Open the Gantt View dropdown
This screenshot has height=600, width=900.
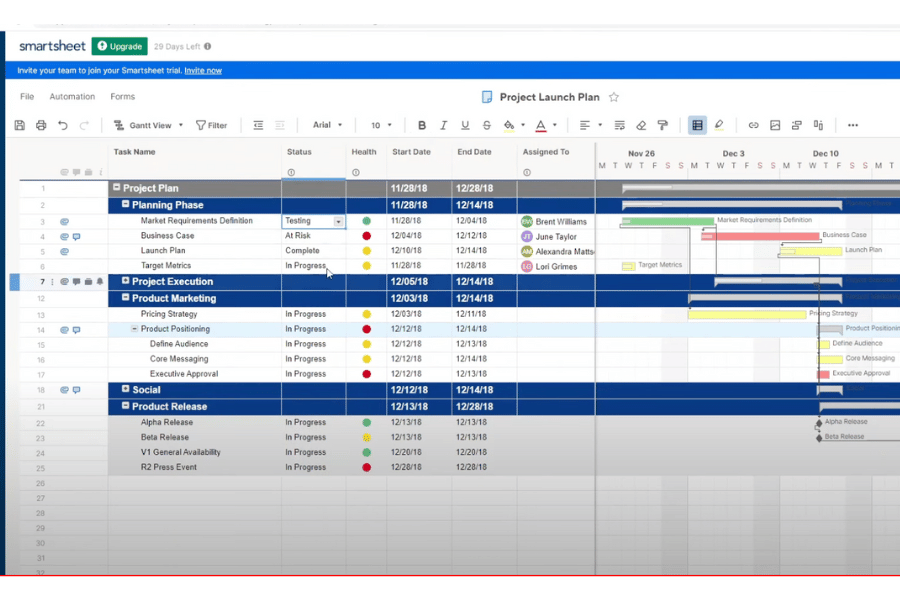[x=149, y=125]
